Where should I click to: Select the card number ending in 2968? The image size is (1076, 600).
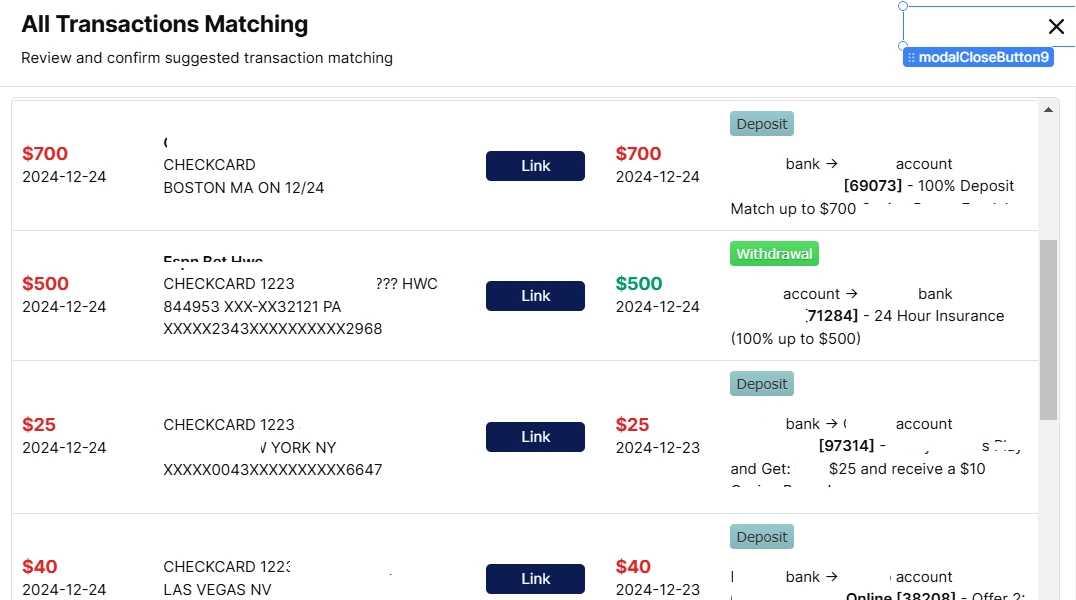click(272, 329)
